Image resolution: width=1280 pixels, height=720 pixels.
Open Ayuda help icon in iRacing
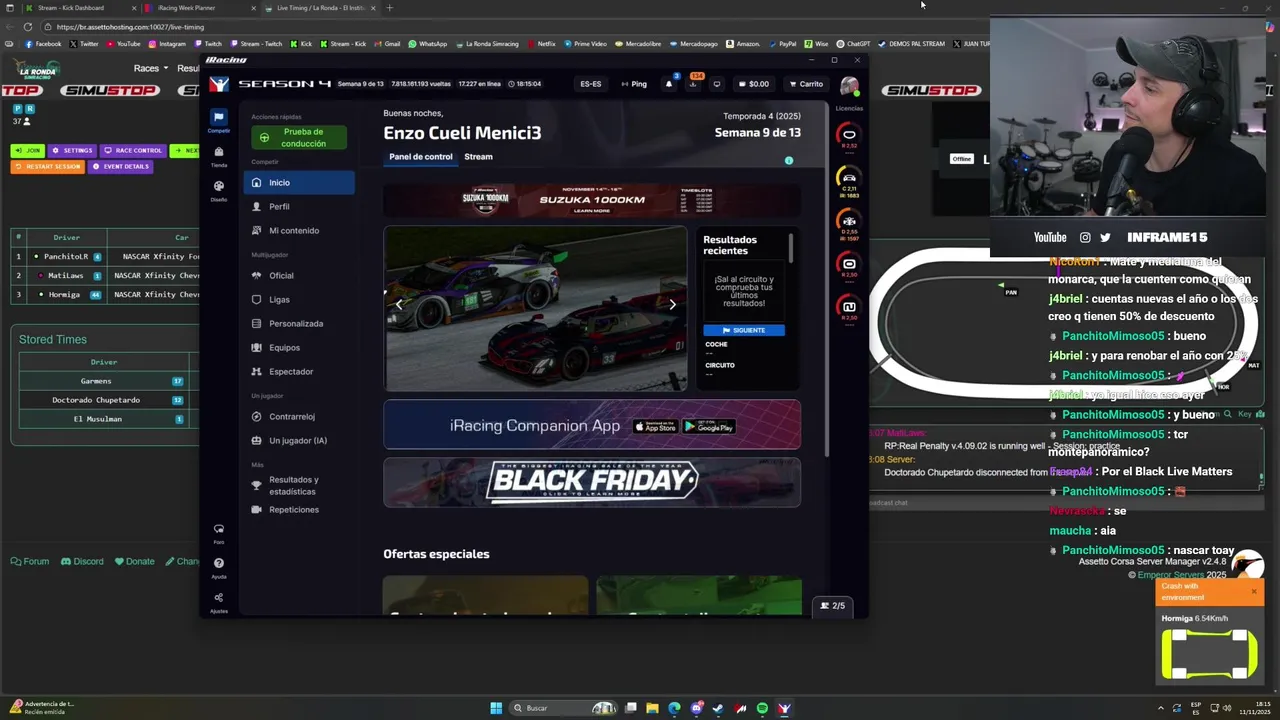coord(218,567)
